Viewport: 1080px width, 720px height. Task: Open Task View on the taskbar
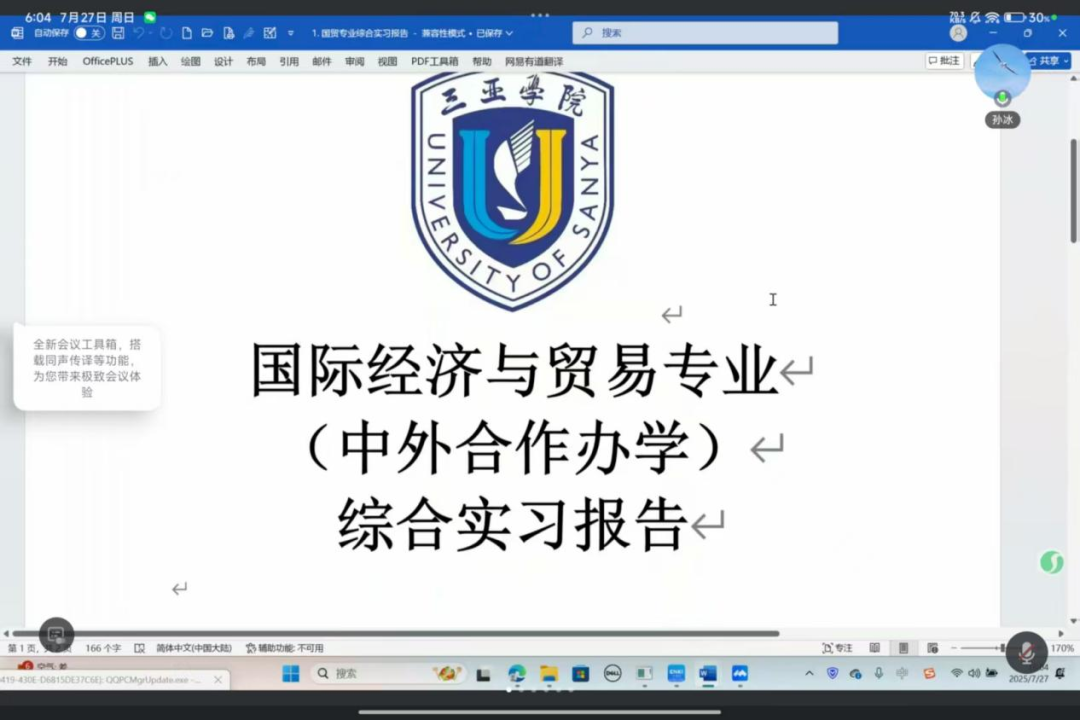point(483,674)
